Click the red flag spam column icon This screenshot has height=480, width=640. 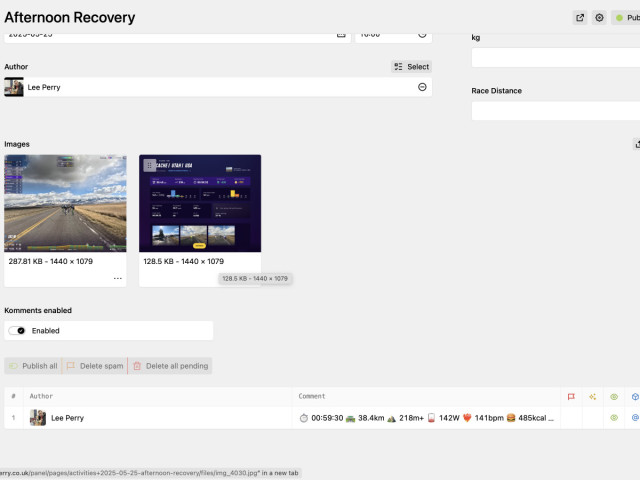pyautogui.click(x=571, y=396)
